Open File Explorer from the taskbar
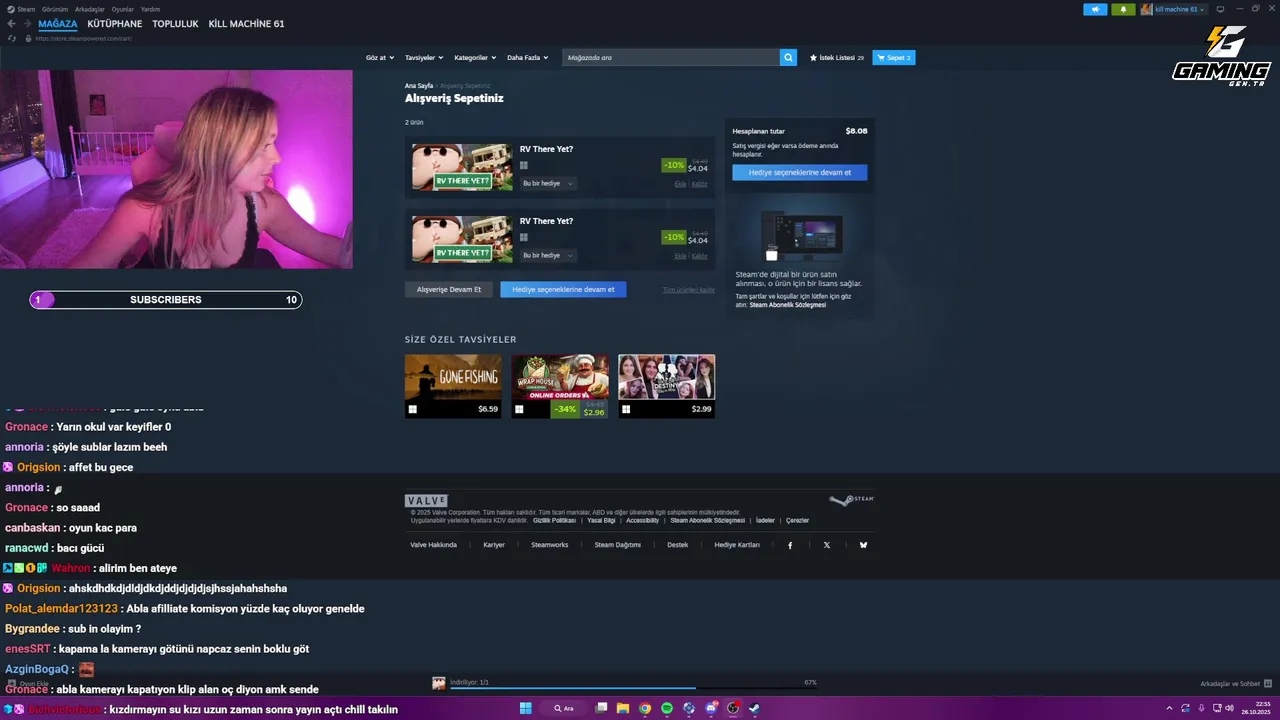1280x720 pixels. [623, 708]
